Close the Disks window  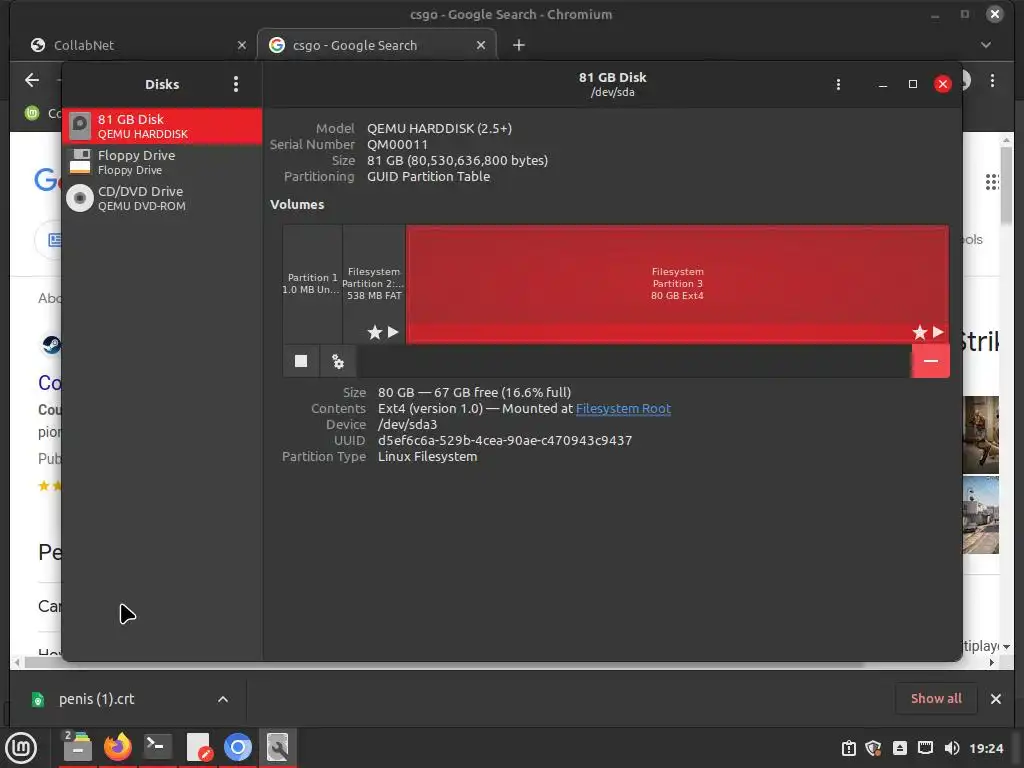coord(942,84)
